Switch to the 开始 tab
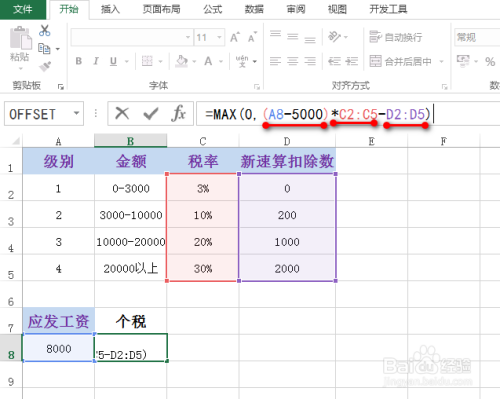Image resolution: width=500 pixels, height=399 pixels. (69, 9)
